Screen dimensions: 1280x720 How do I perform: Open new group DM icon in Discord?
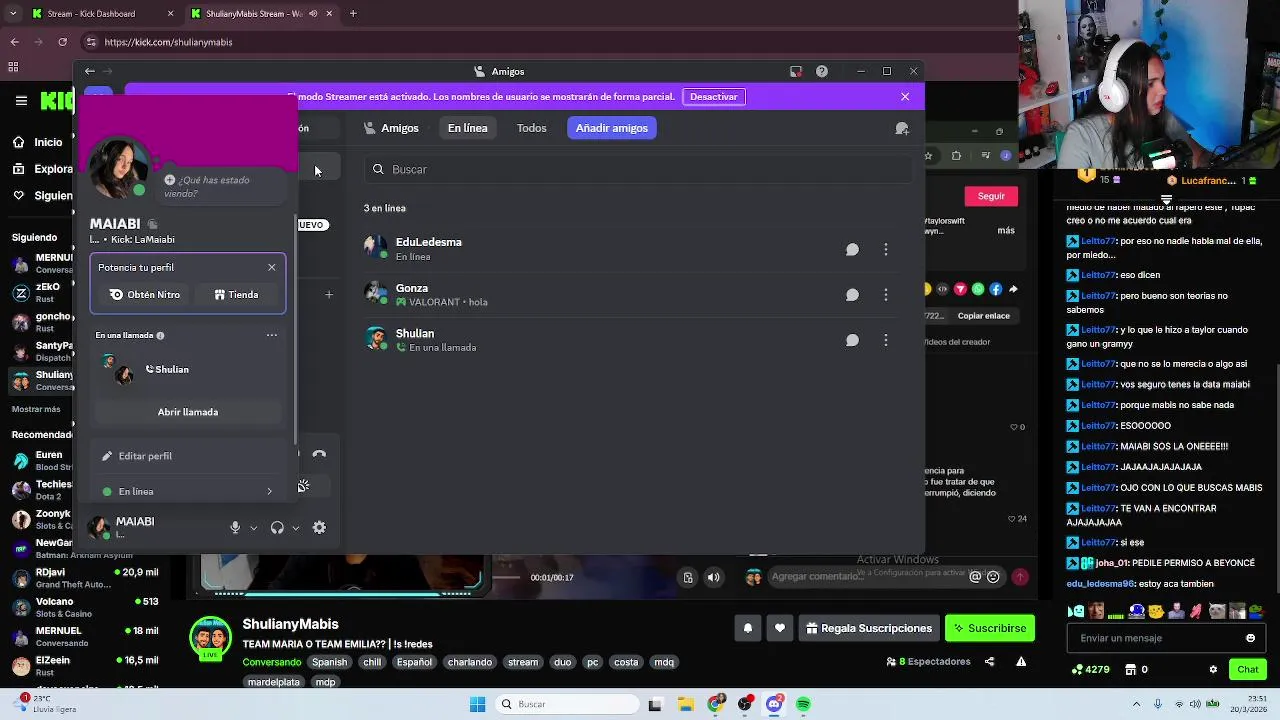[x=902, y=128]
